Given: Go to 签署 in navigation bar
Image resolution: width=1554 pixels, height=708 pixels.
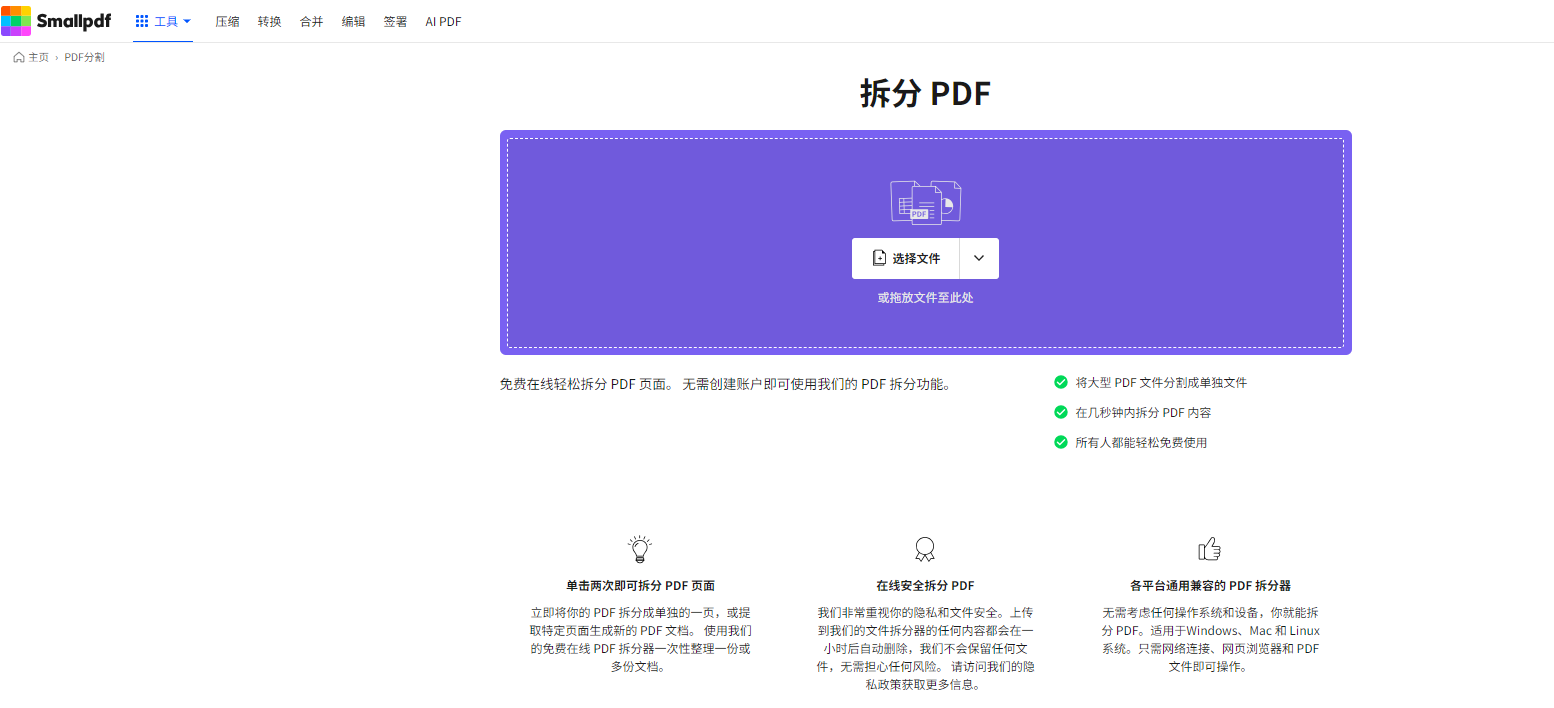Looking at the screenshot, I should [x=395, y=21].
